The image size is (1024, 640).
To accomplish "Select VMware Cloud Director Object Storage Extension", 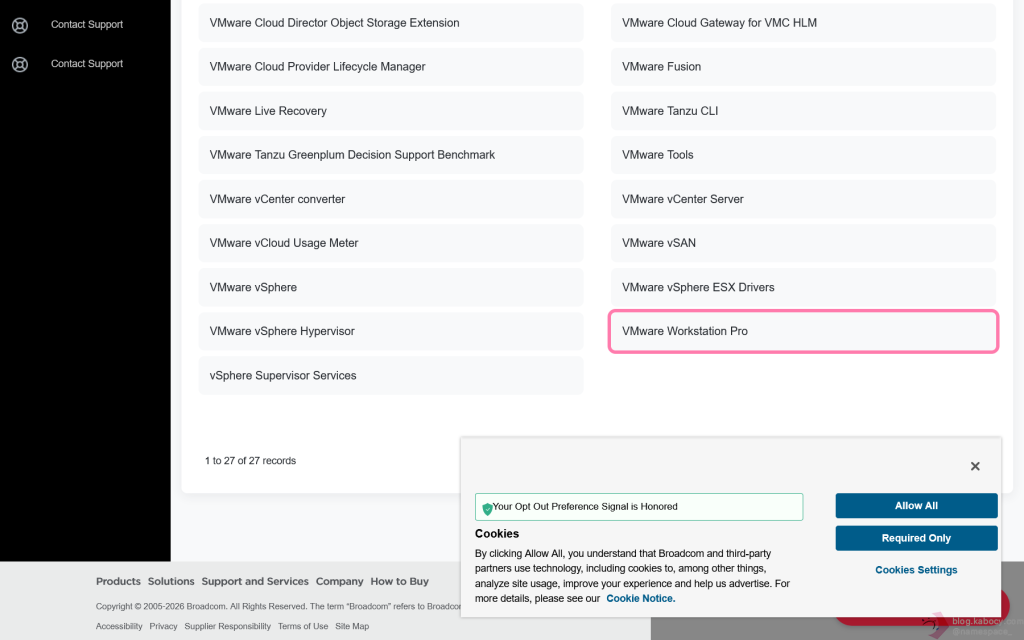I will [390, 23].
